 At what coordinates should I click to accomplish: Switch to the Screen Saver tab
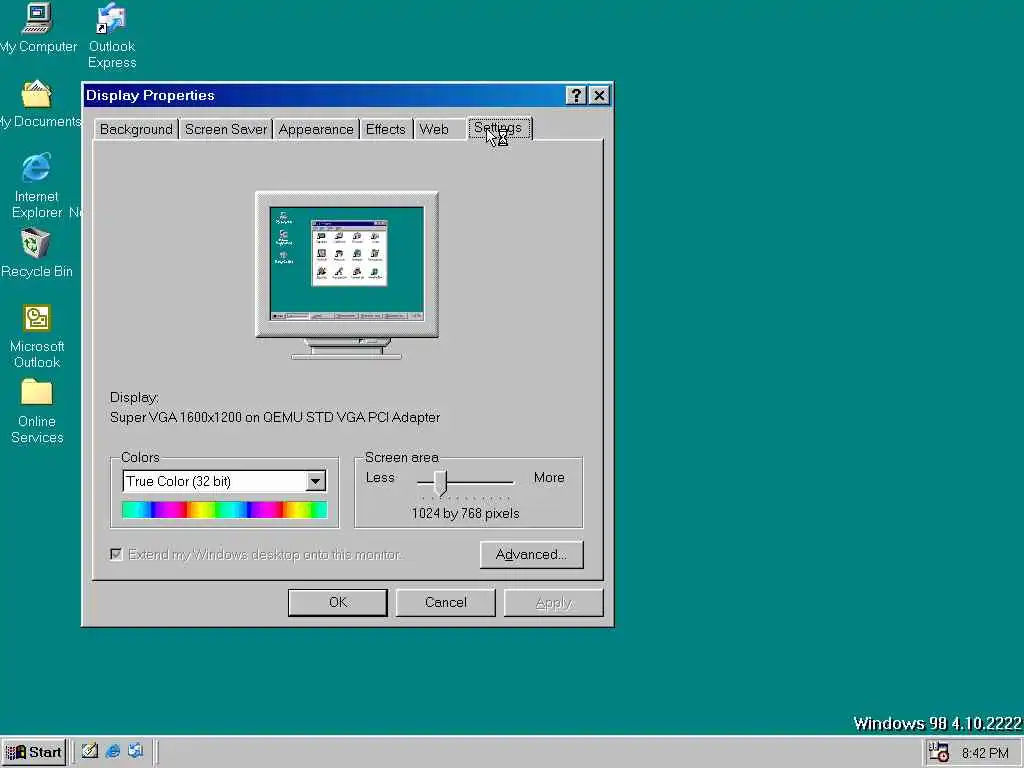(x=226, y=129)
